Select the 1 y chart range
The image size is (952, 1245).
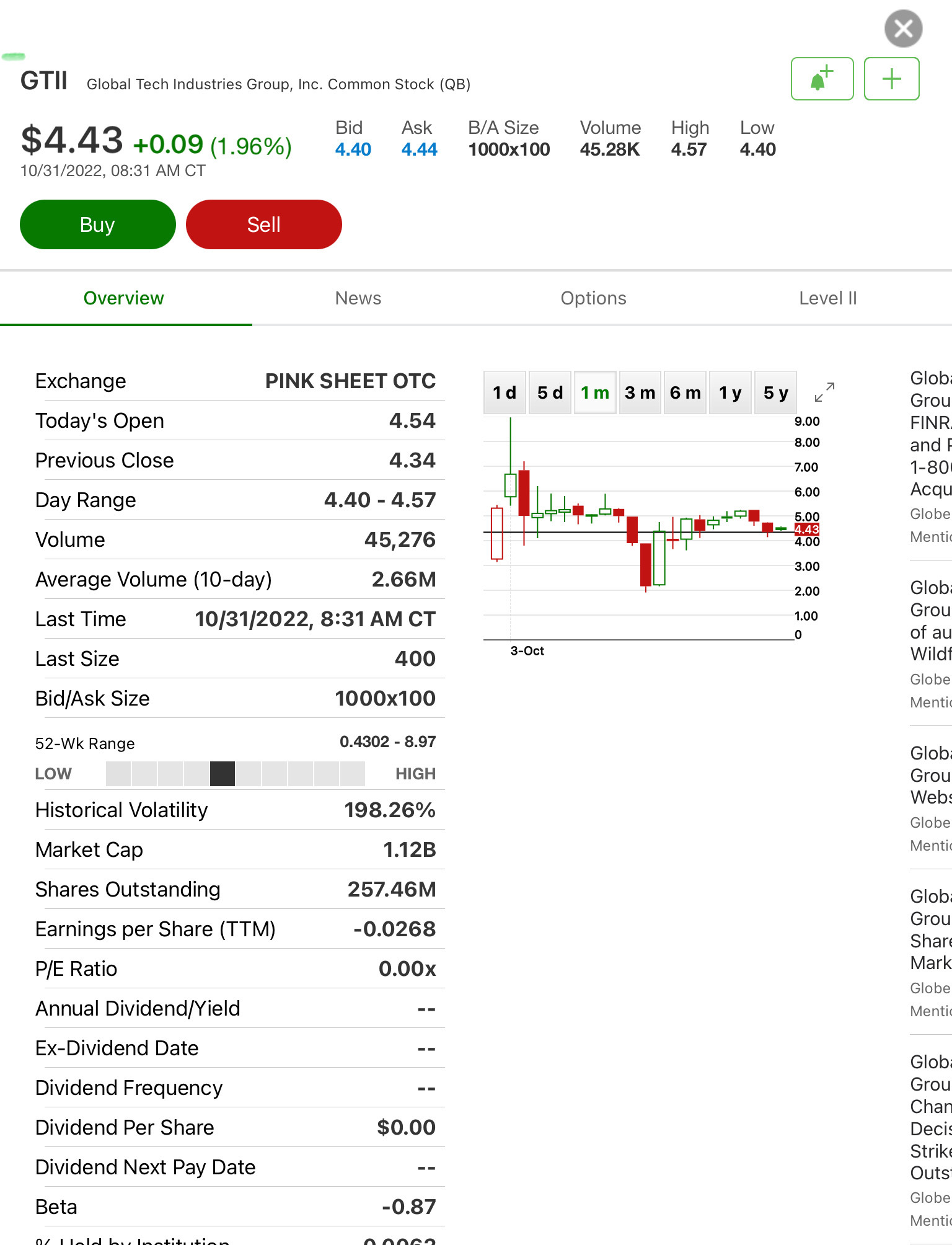coord(731,392)
